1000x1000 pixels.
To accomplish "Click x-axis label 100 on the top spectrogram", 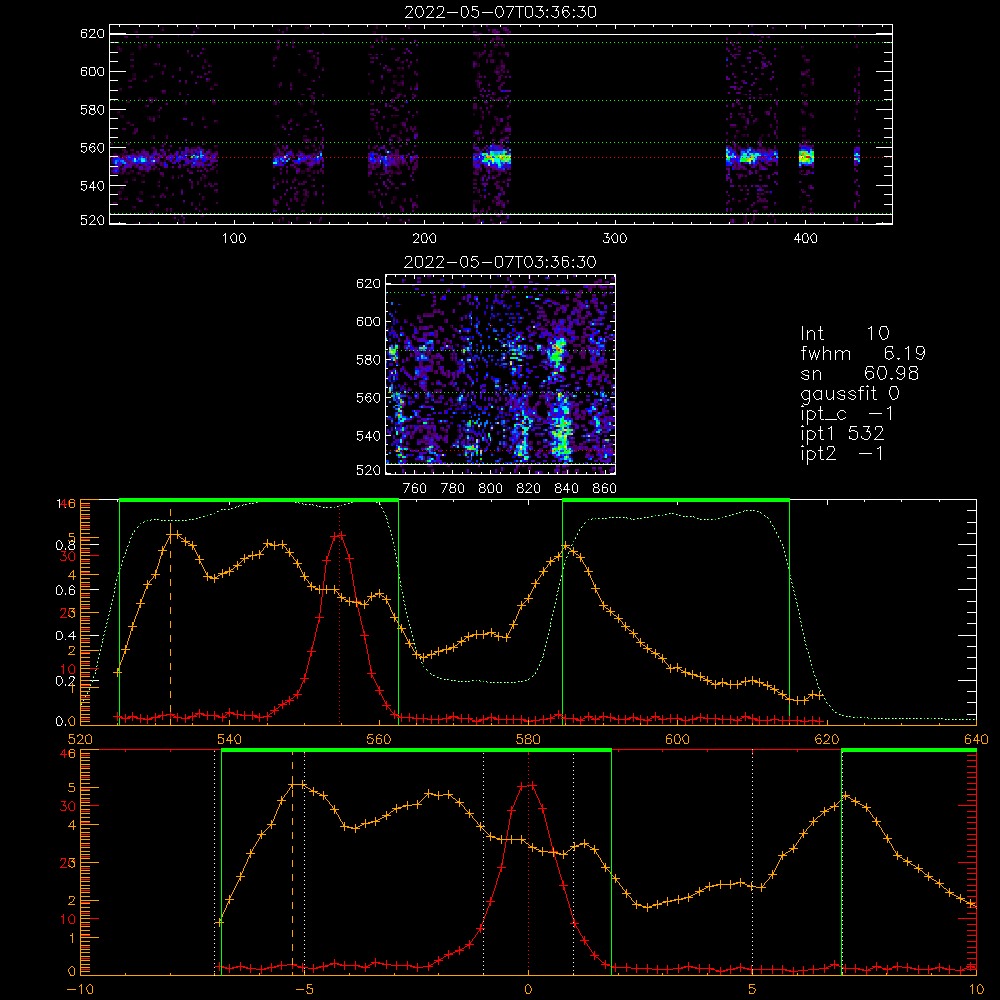I will click(234, 238).
